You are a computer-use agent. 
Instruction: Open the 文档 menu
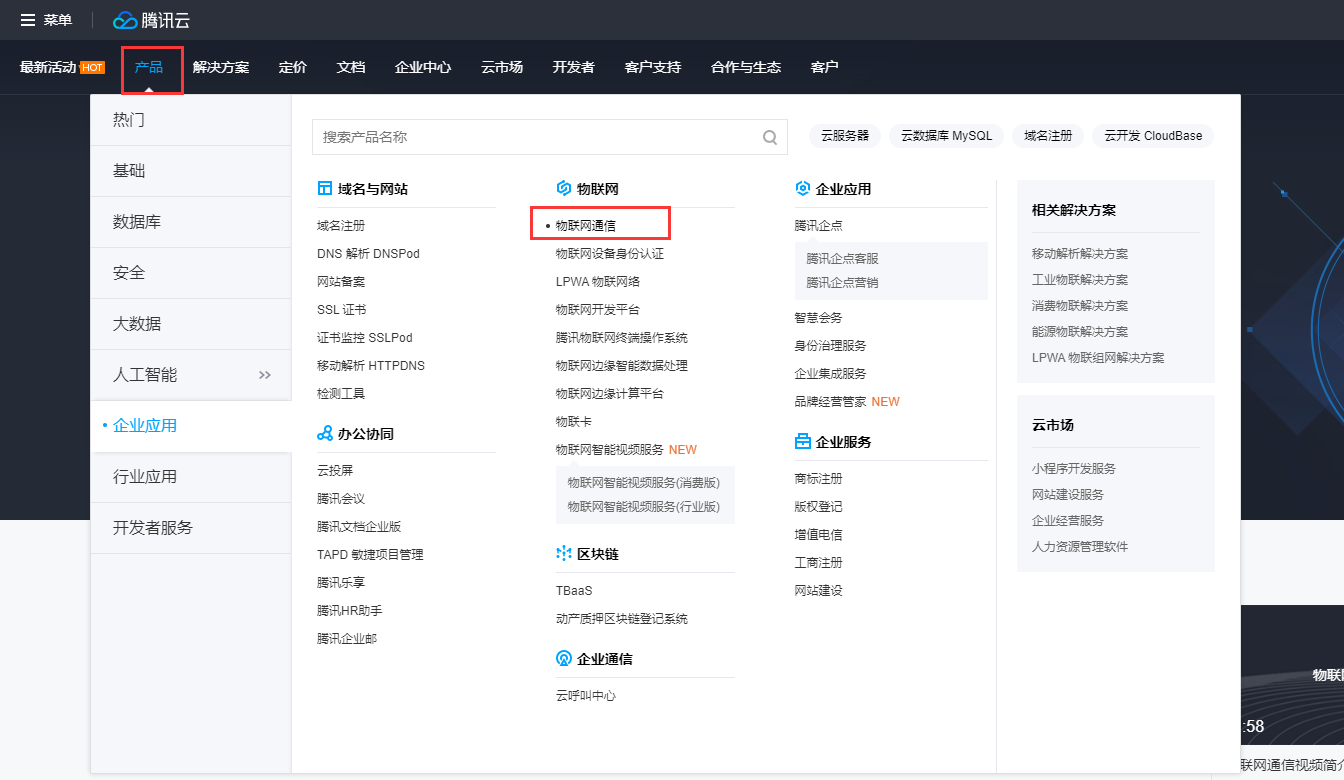pos(350,67)
